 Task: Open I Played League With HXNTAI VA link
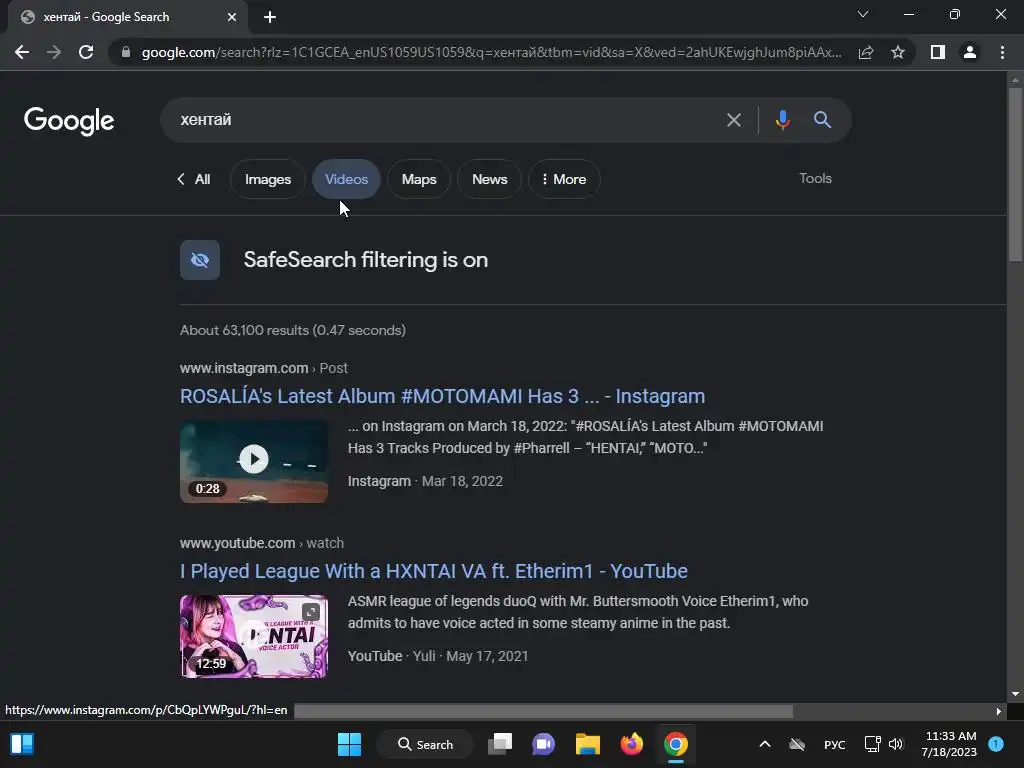point(434,571)
